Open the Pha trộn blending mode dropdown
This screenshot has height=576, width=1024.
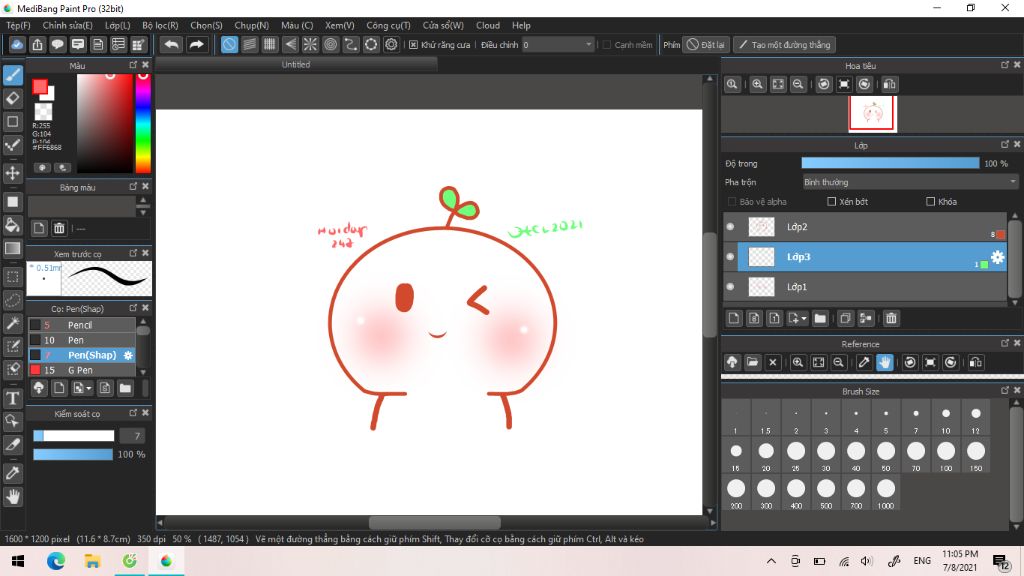pyautogui.click(x=910, y=182)
